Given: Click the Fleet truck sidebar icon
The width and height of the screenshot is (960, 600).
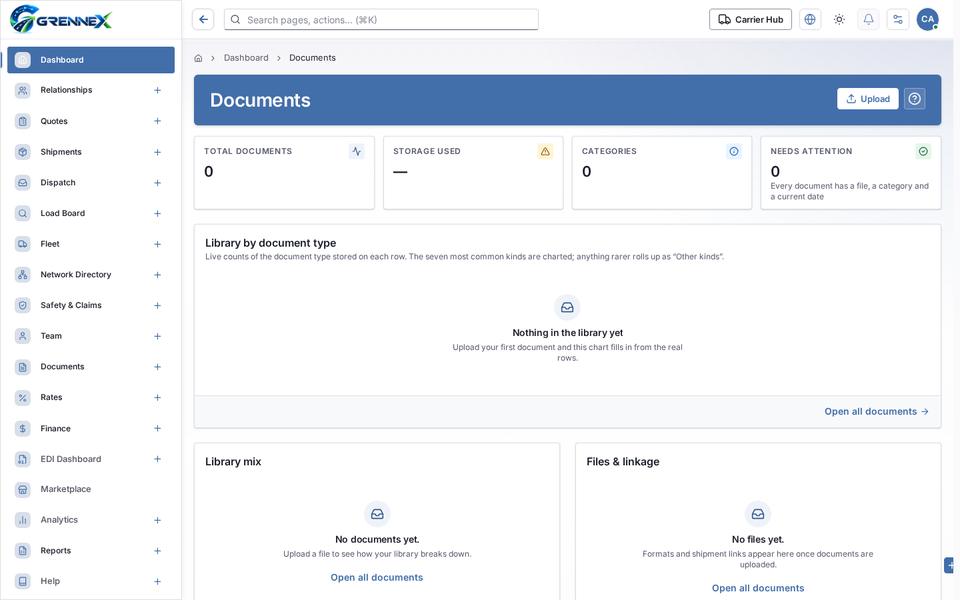Looking at the screenshot, I should (x=23, y=244).
